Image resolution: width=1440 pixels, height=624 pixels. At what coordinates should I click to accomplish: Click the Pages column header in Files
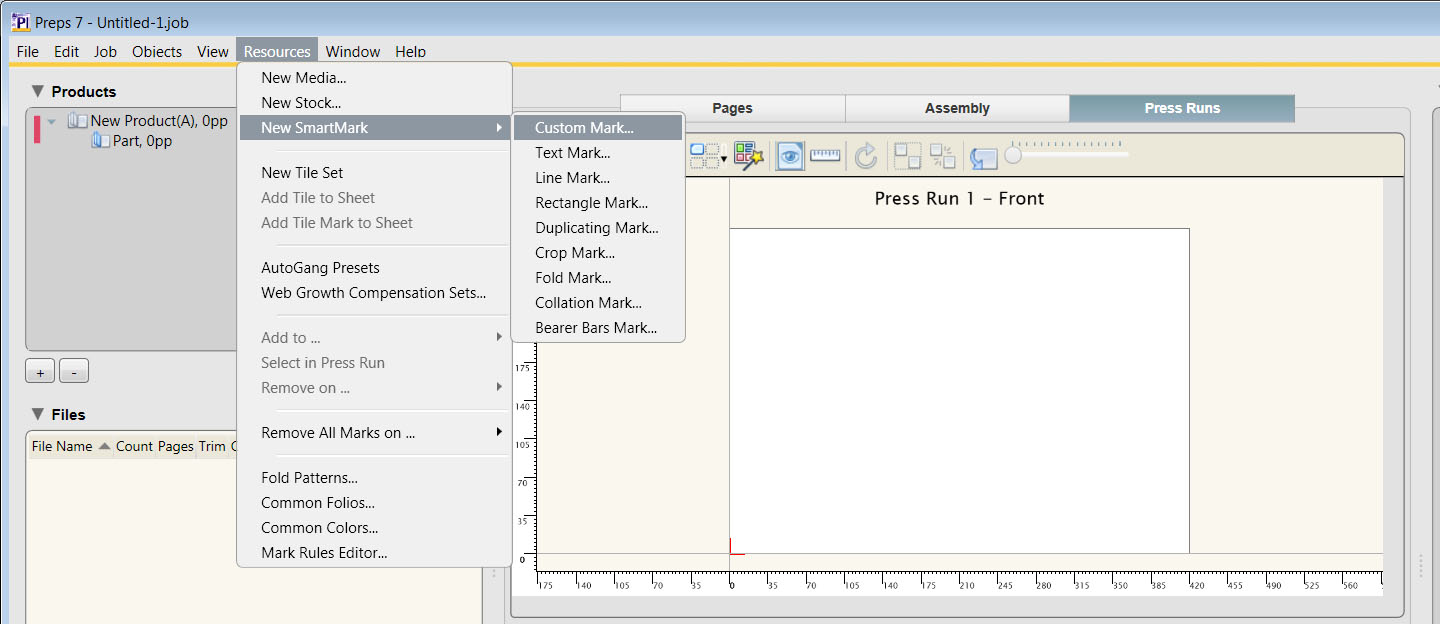pyautogui.click(x=175, y=446)
